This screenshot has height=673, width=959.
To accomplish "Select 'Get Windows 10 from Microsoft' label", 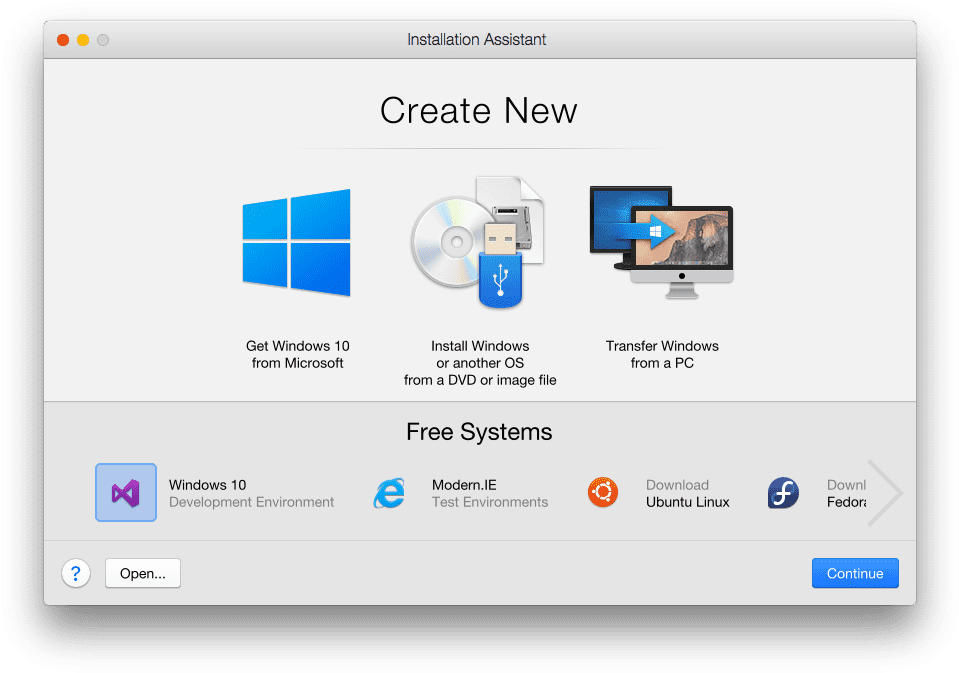I will [x=297, y=354].
